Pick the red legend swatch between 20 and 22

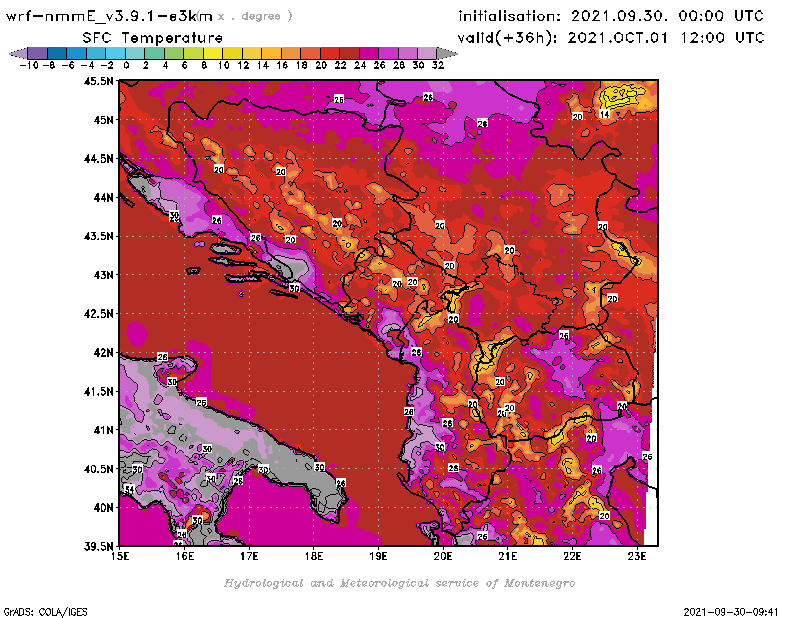(x=330, y=53)
